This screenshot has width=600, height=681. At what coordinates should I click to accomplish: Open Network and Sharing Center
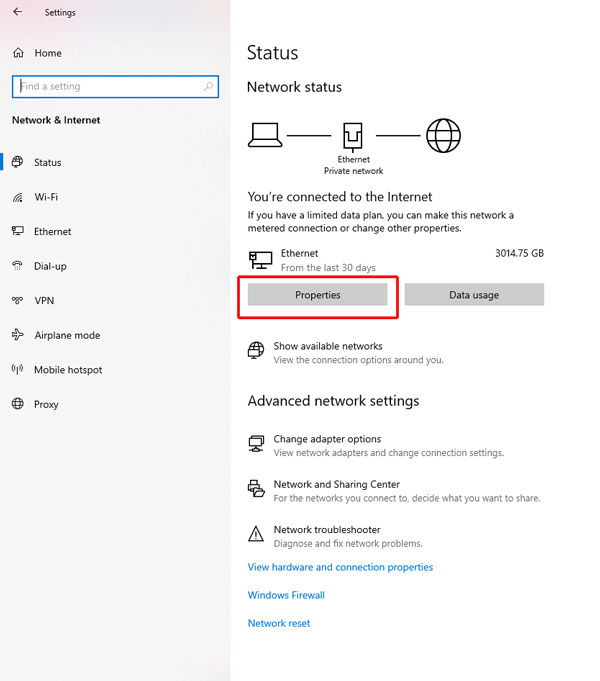coord(336,485)
